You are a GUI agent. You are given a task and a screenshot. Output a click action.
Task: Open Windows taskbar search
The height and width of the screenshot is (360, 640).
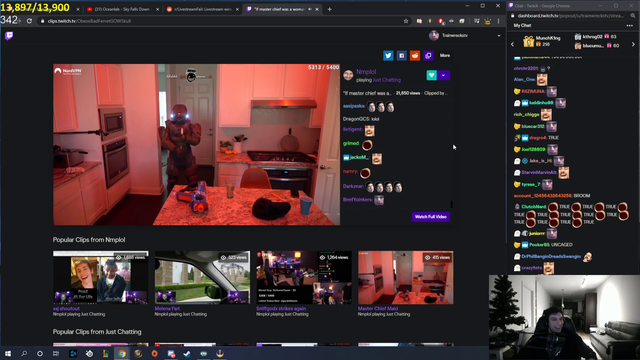pyautogui.click(x=24, y=353)
